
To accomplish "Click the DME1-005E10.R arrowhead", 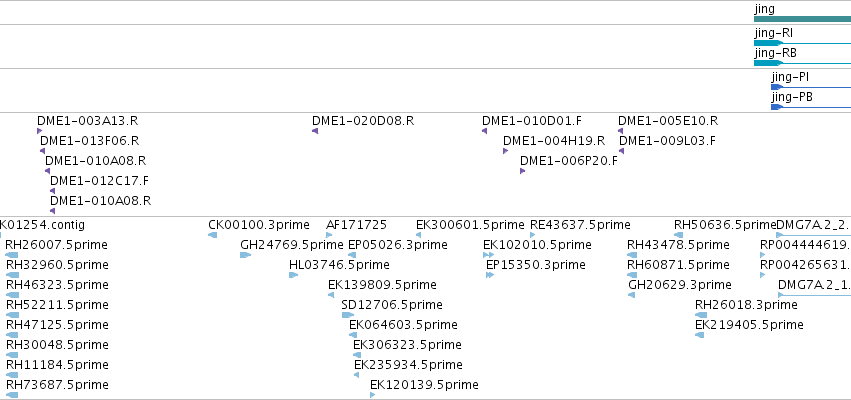I will tap(620, 131).
